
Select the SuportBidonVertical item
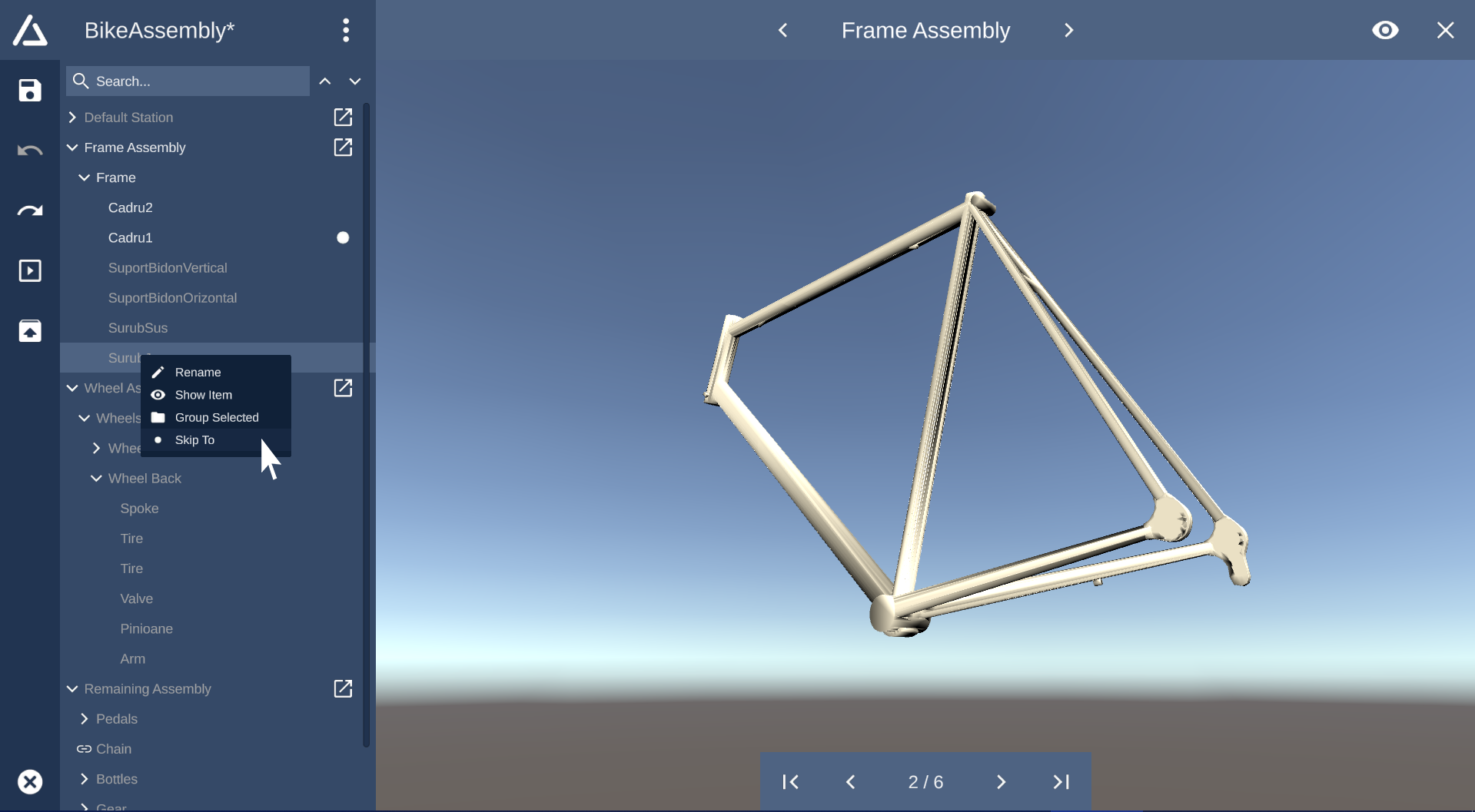tap(168, 268)
